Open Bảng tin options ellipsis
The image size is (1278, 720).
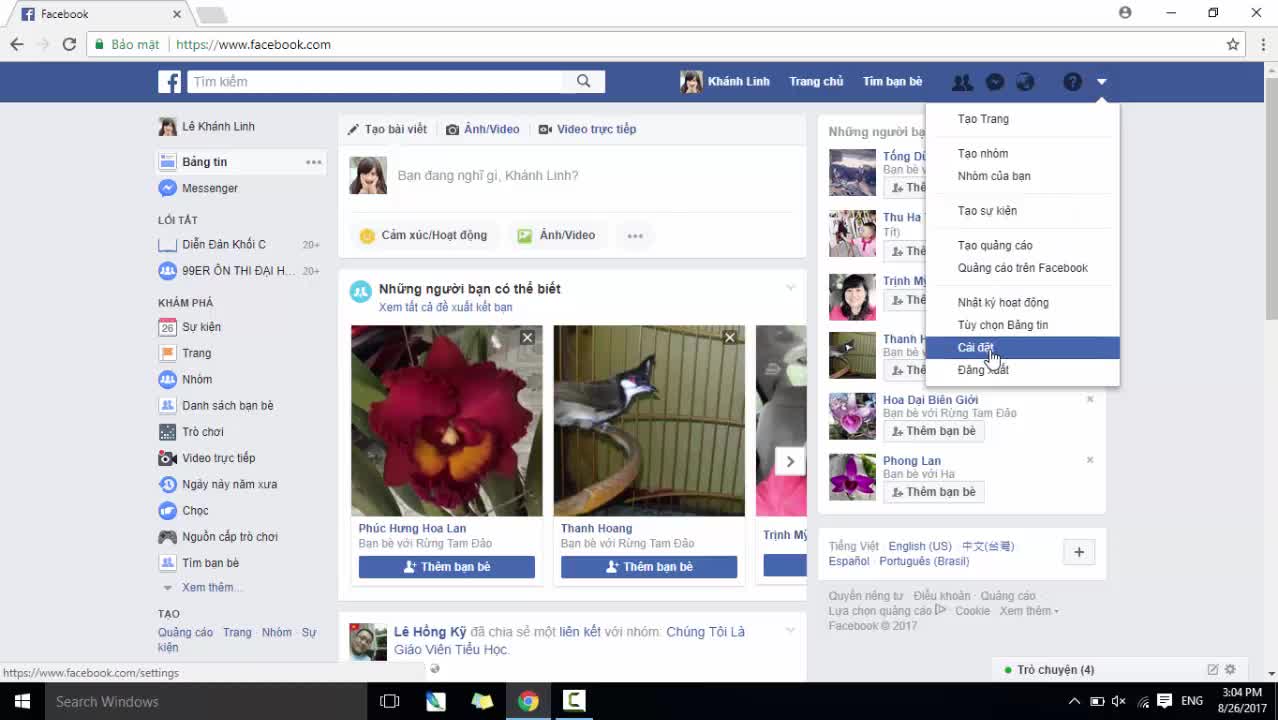(x=314, y=162)
